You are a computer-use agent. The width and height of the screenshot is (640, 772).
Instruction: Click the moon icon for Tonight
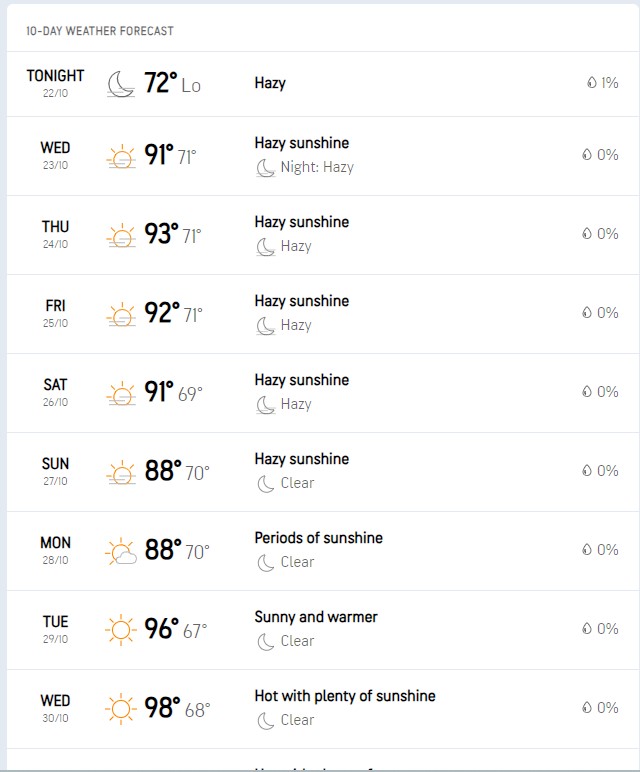pyautogui.click(x=121, y=83)
